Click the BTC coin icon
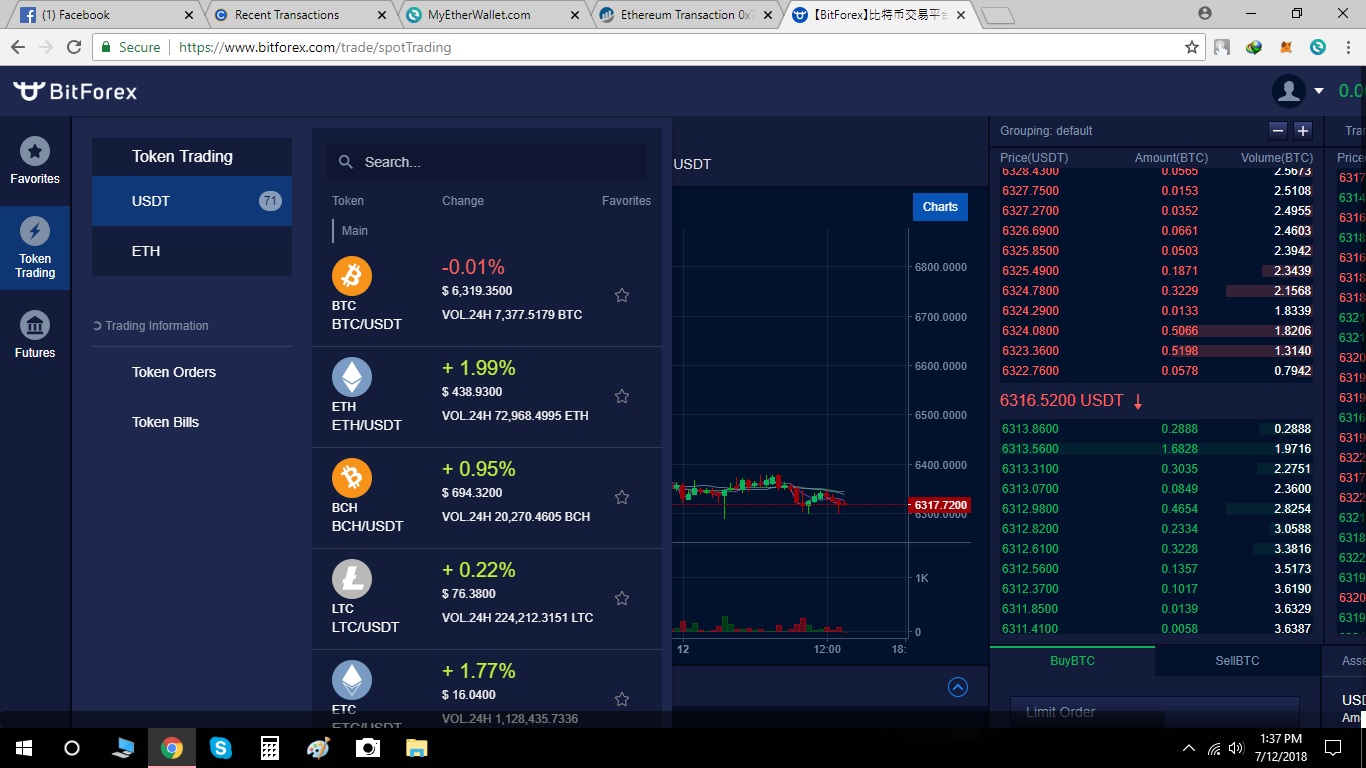The width and height of the screenshot is (1366, 768). coord(352,276)
